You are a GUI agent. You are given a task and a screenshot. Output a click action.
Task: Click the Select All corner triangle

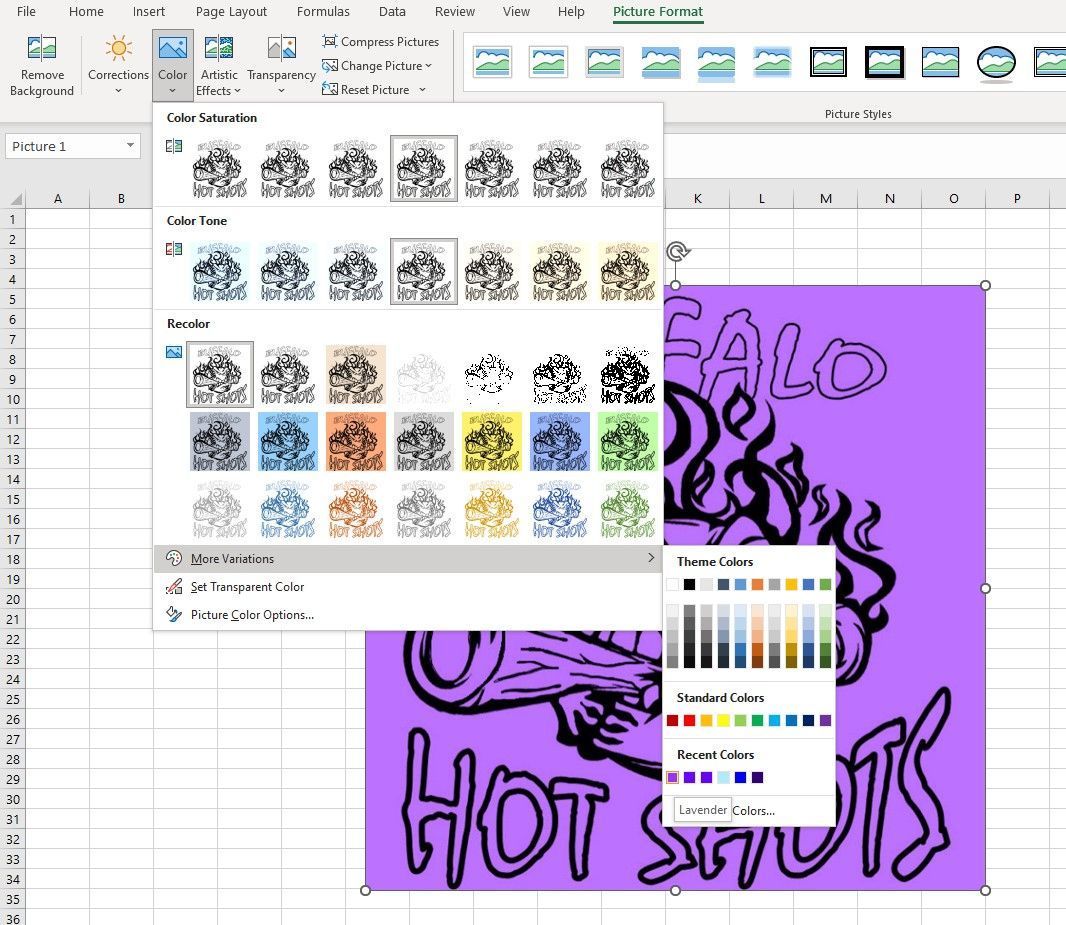(16, 199)
